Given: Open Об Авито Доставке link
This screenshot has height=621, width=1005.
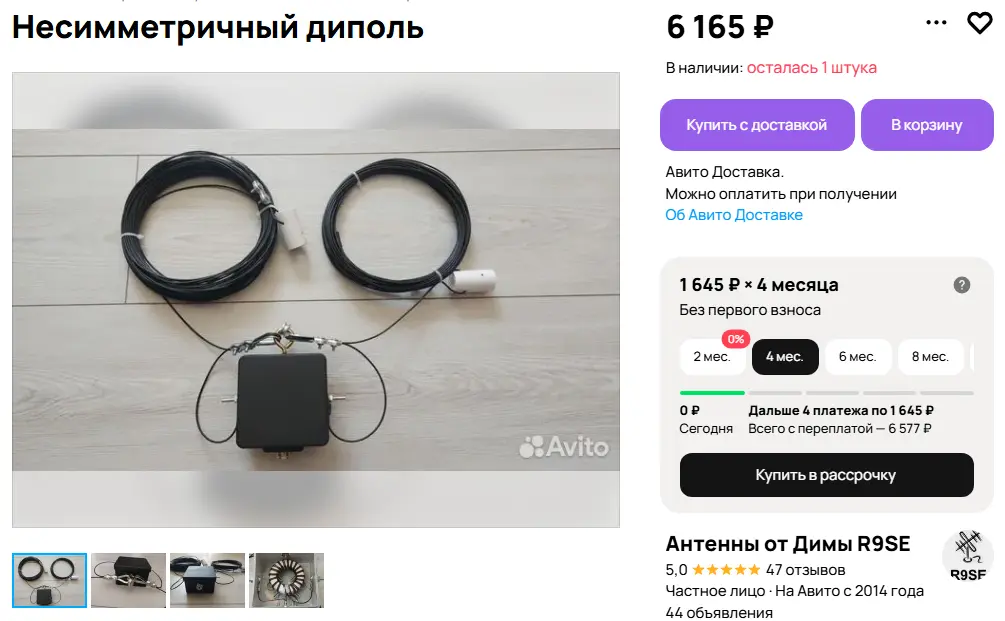Looking at the screenshot, I should click(734, 215).
